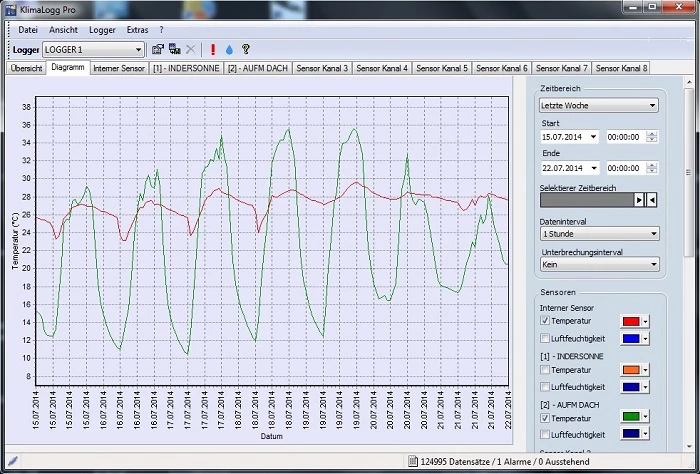The width and height of the screenshot is (700, 474).
Task: Toggle AUFM DACH Temperatur checkbox
Action: (x=545, y=418)
